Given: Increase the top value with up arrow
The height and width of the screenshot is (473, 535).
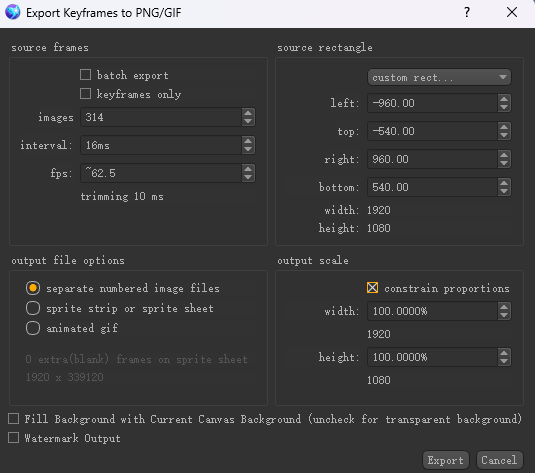Looking at the screenshot, I should pyautogui.click(x=504, y=127).
